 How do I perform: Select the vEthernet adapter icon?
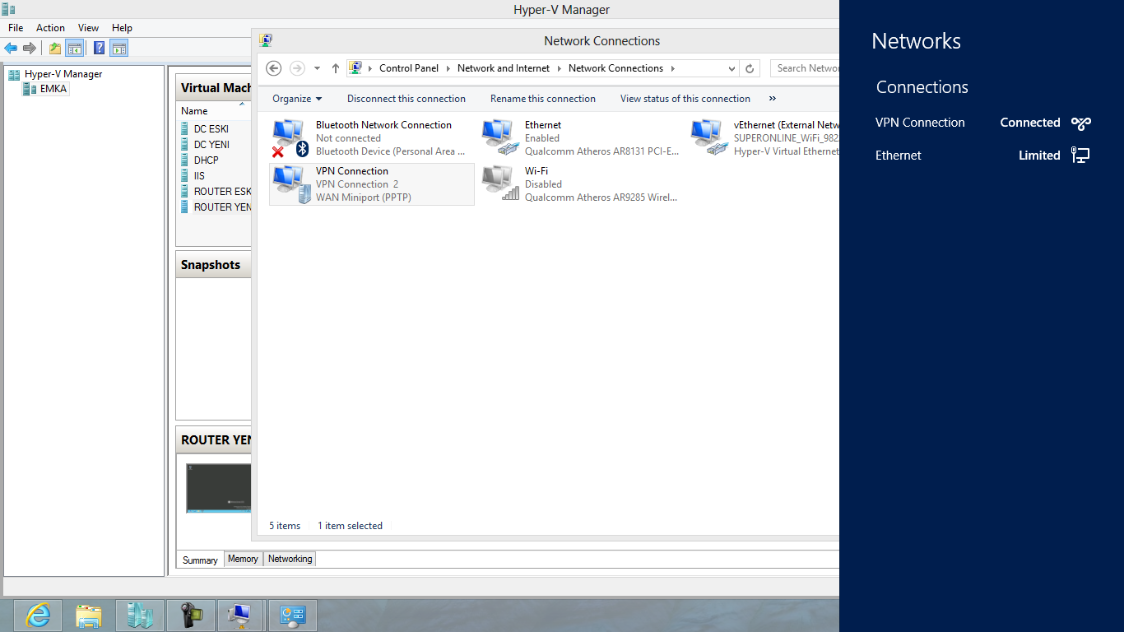pyautogui.click(x=708, y=138)
